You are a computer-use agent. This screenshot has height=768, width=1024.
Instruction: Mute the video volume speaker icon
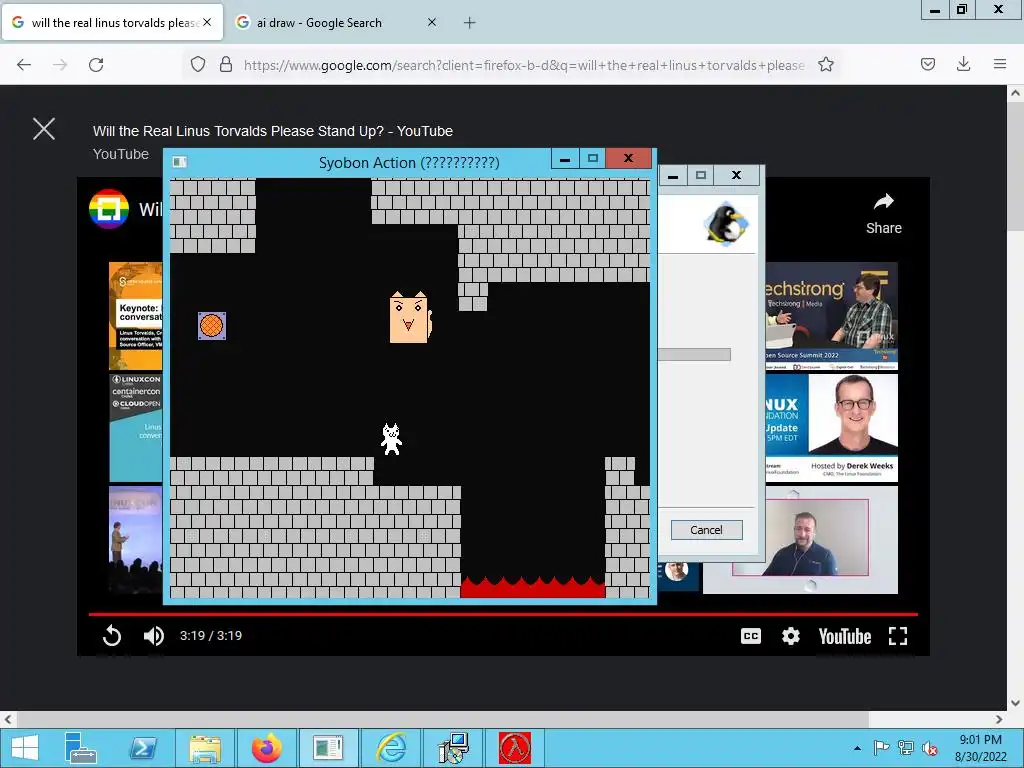153,635
